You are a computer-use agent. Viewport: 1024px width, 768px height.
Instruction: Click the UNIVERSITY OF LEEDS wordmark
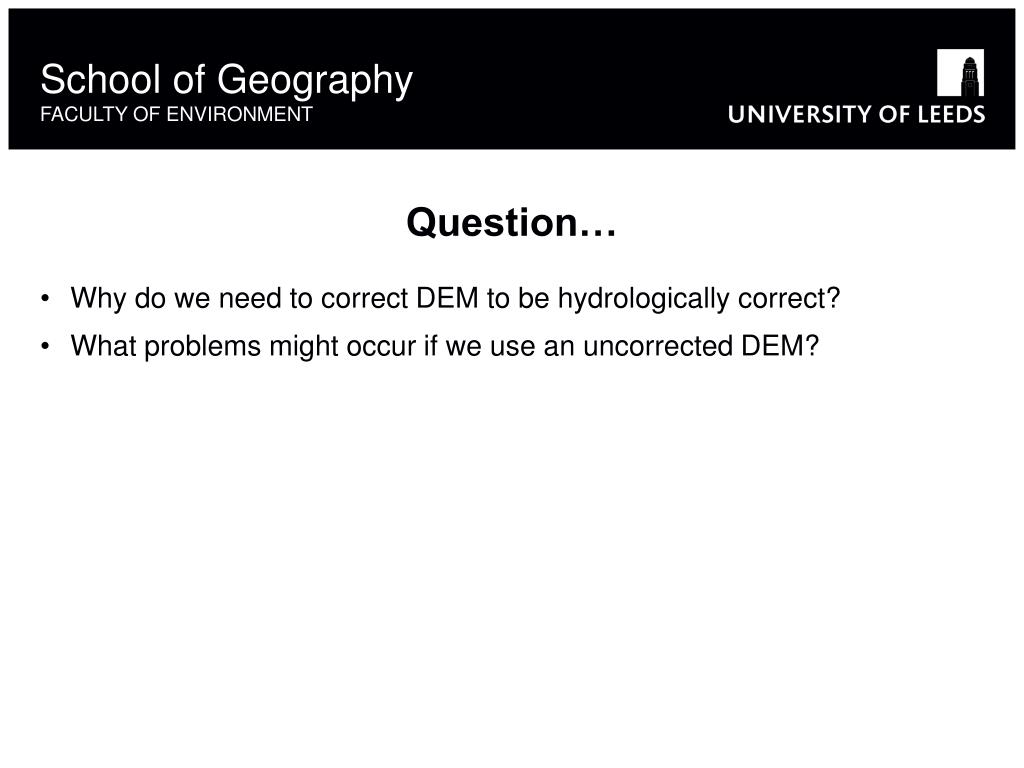pos(856,114)
